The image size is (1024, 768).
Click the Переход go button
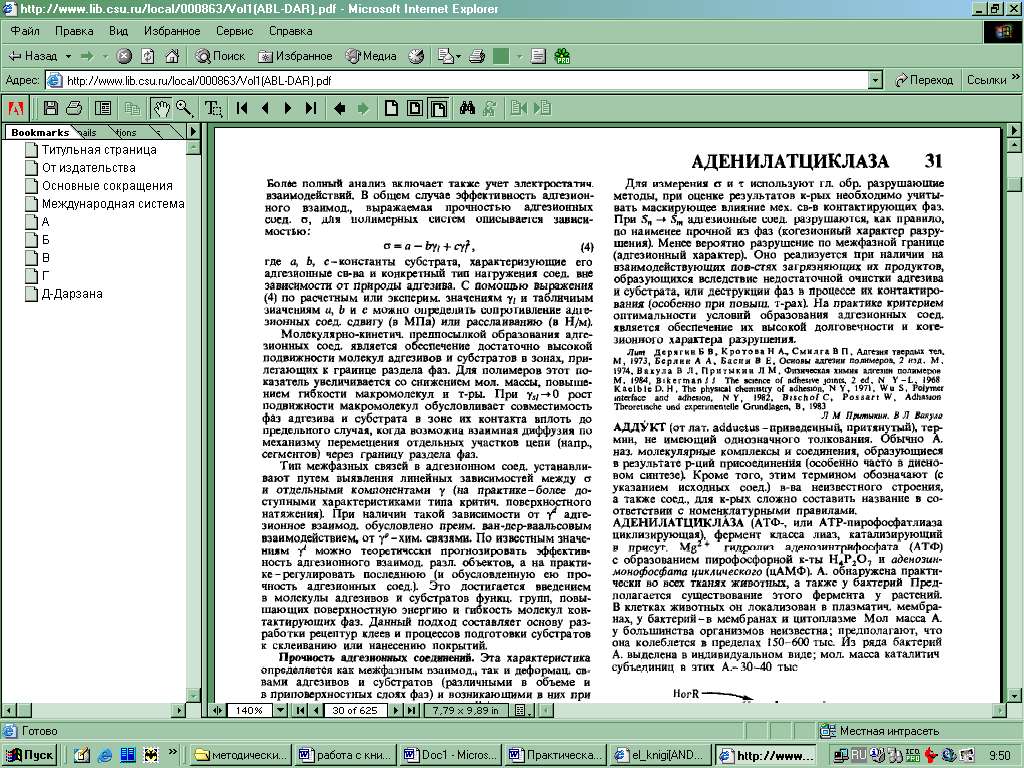click(923, 80)
